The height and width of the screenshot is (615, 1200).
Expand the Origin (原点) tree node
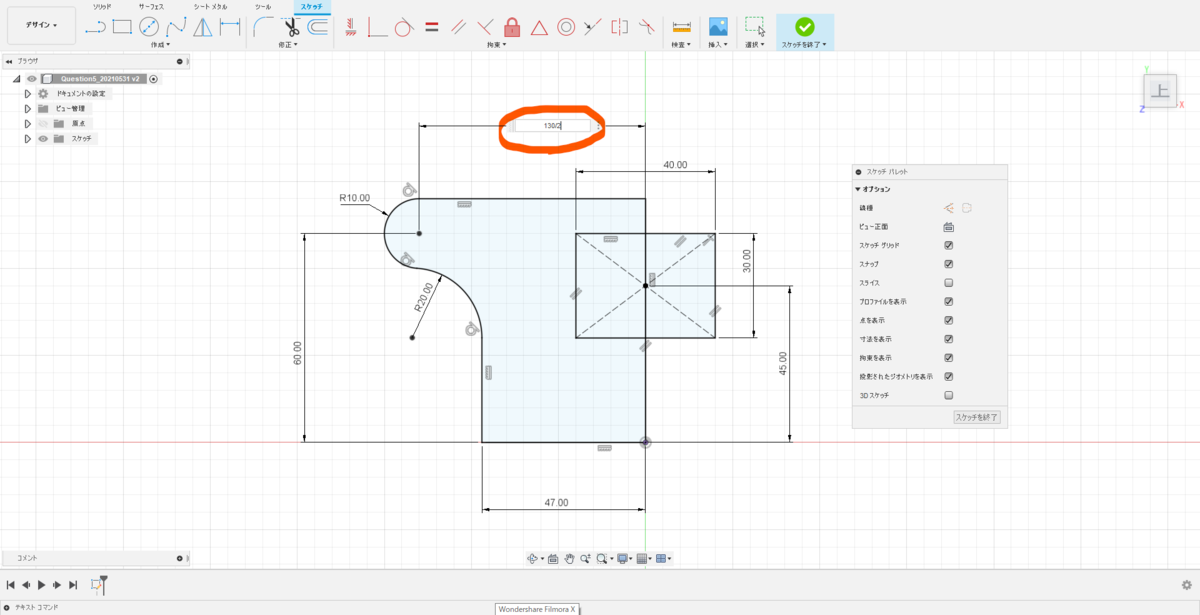[x=28, y=124]
